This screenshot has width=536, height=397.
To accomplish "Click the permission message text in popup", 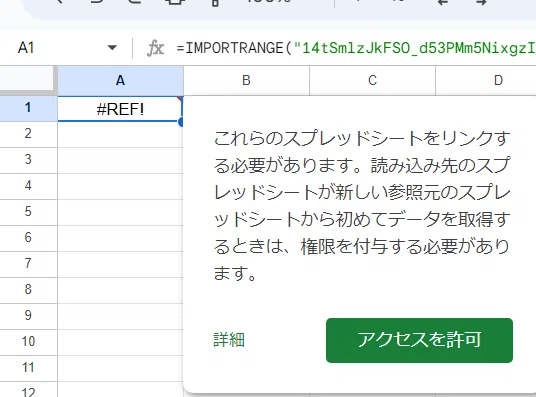I will 362,206.
